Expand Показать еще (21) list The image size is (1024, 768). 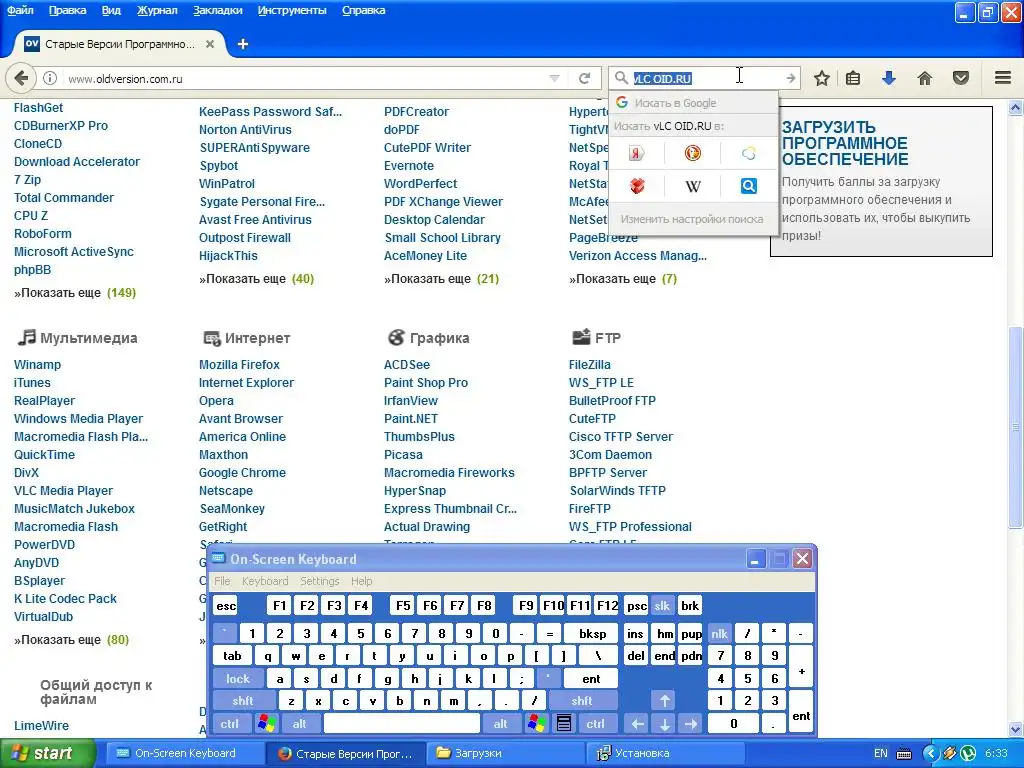pos(441,279)
